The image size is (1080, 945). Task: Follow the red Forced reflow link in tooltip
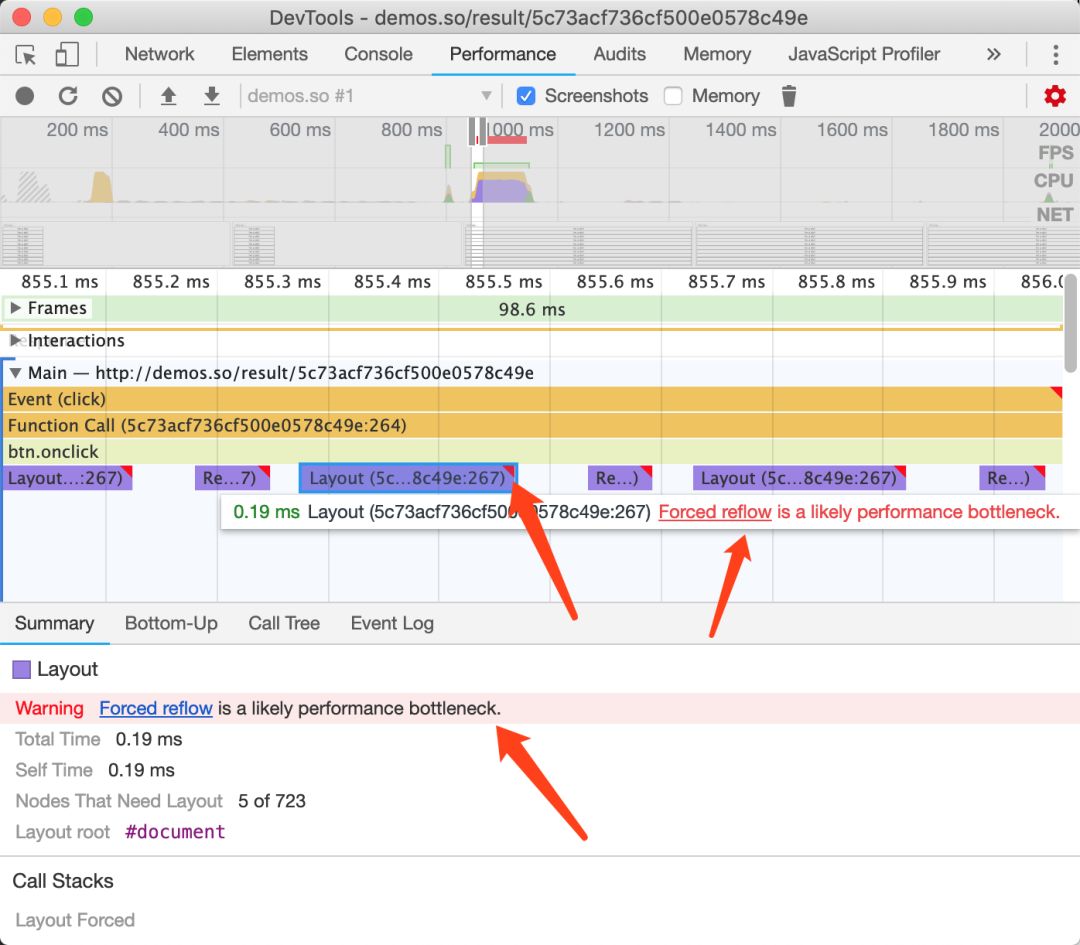pos(715,512)
